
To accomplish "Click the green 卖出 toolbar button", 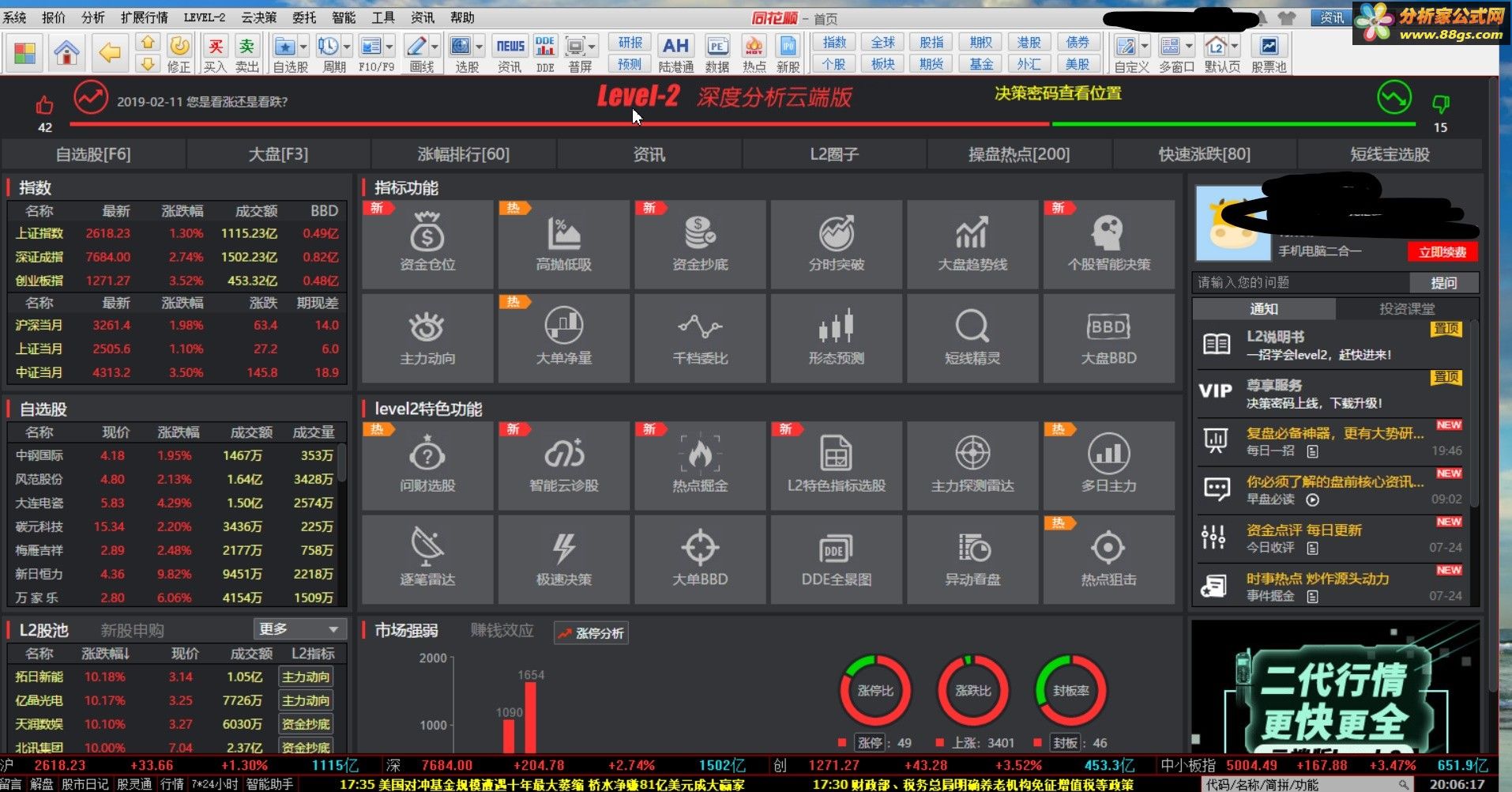I will point(246,53).
